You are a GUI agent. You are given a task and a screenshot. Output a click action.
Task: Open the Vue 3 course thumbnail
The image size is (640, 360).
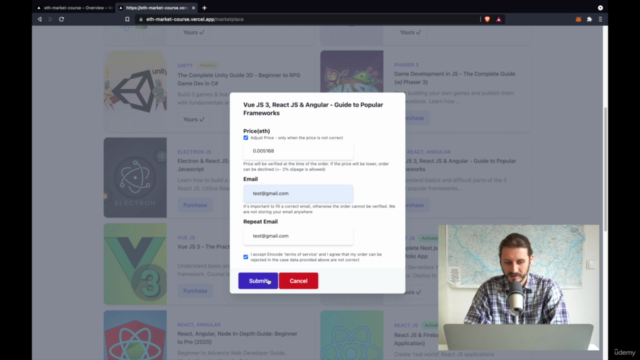coord(135,264)
